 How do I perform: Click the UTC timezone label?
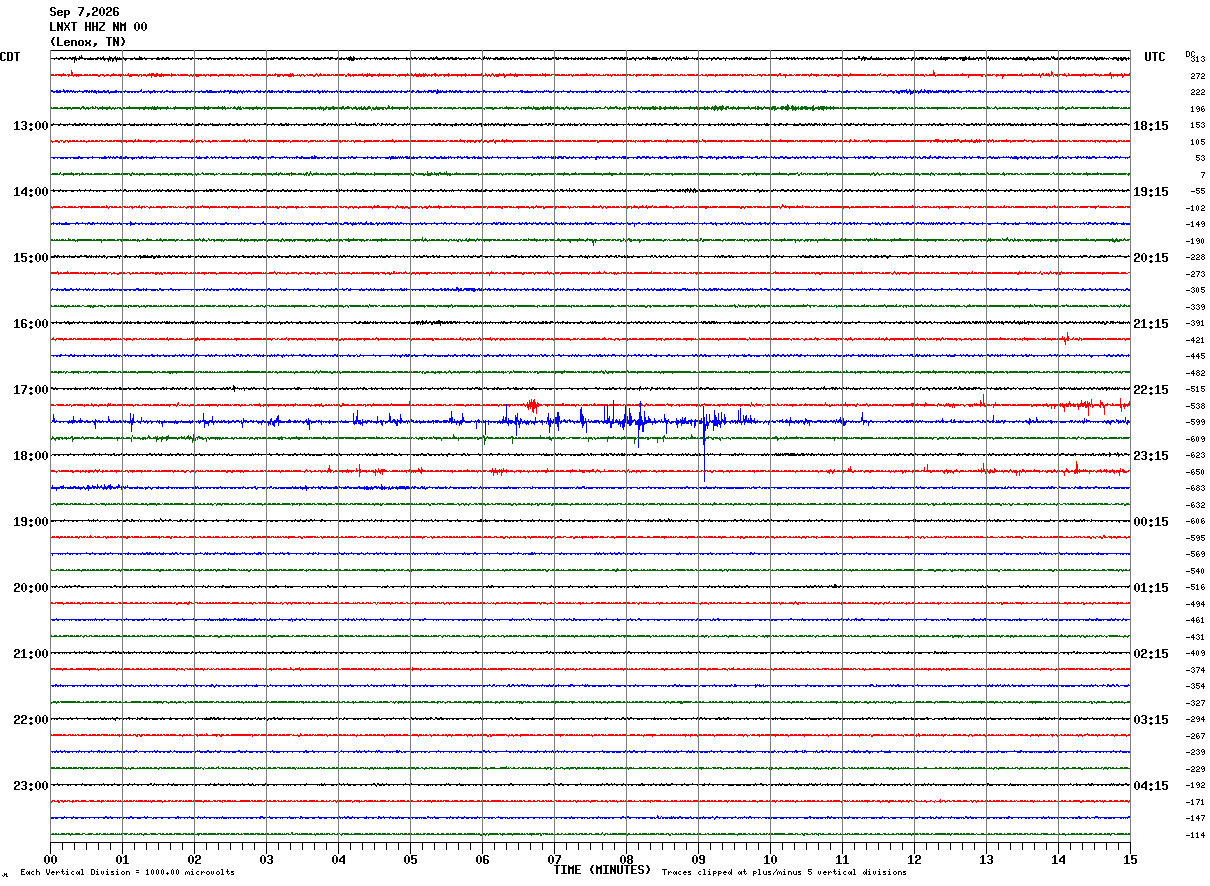pyautogui.click(x=1155, y=57)
